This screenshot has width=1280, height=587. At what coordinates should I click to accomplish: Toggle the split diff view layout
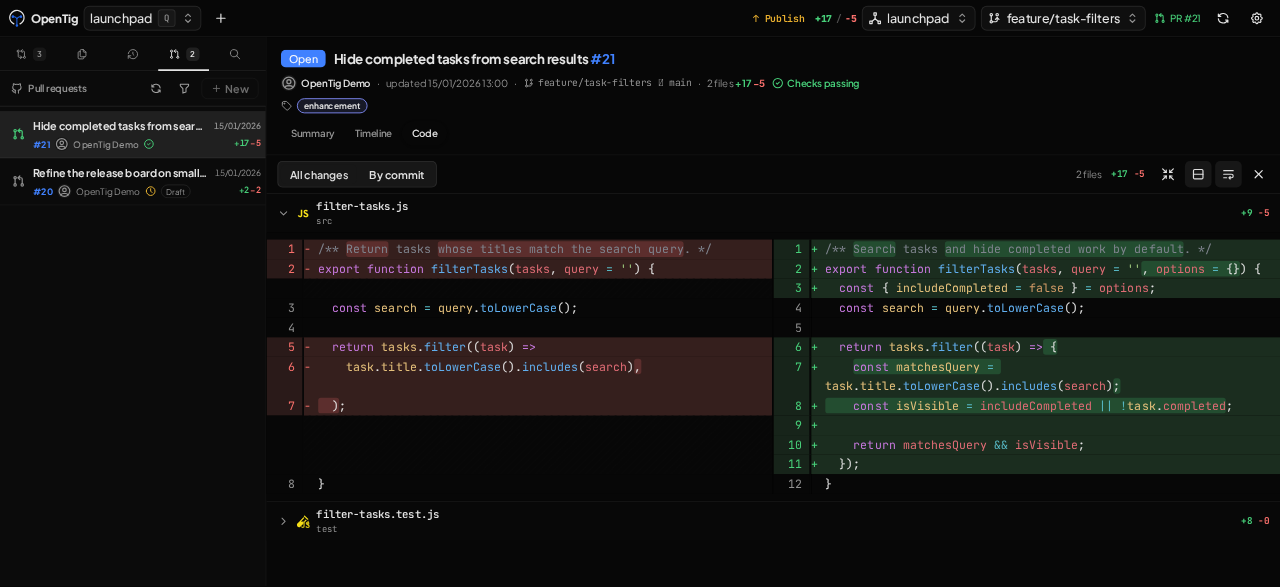point(1198,174)
